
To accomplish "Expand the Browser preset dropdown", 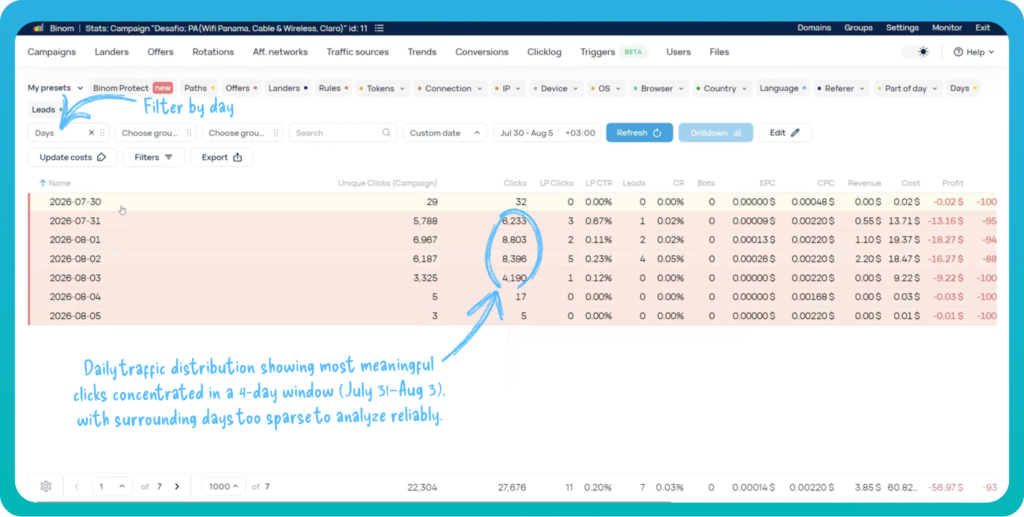I will [x=659, y=88].
